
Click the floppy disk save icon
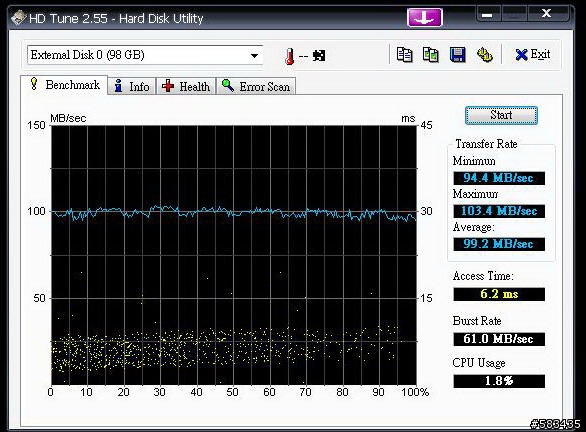[x=457, y=55]
